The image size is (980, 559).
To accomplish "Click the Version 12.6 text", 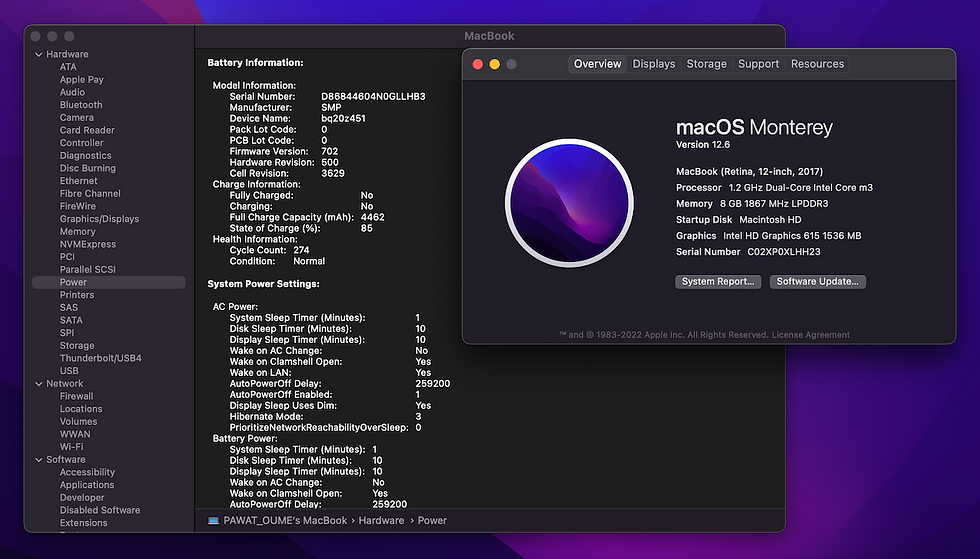I will (703, 145).
